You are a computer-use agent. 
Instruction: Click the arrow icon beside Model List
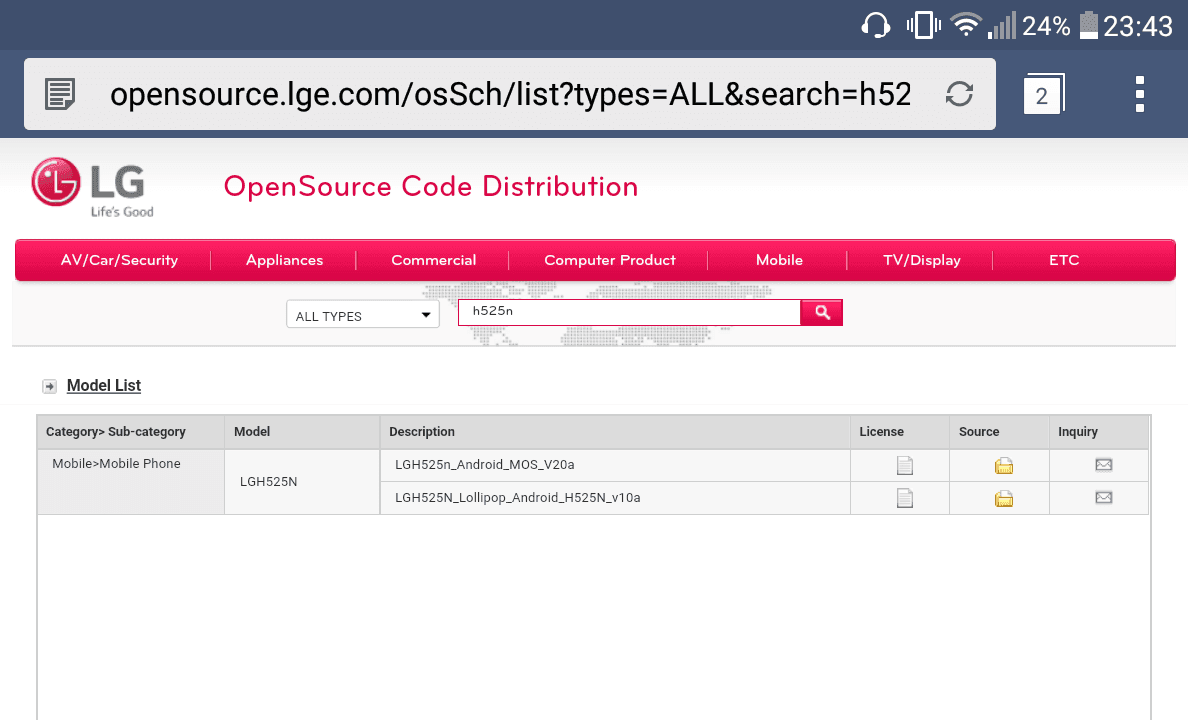click(x=49, y=387)
